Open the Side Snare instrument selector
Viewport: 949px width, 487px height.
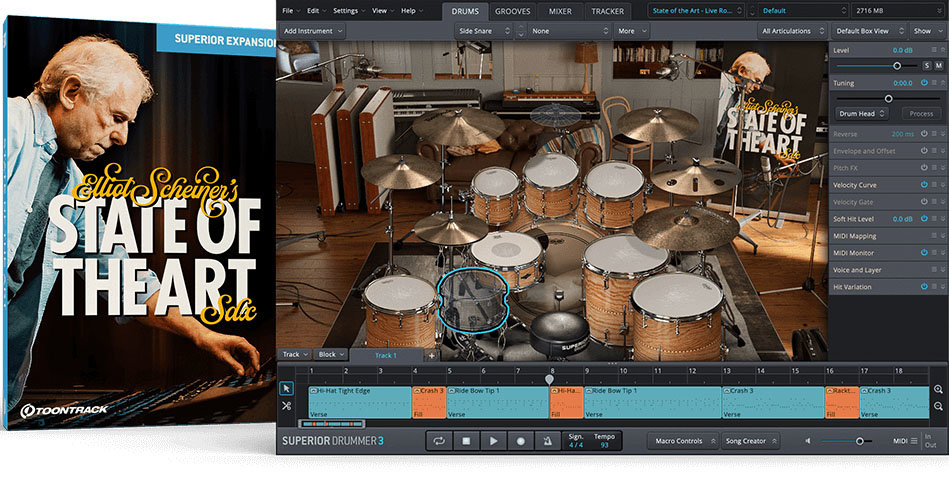pyautogui.click(x=484, y=31)
